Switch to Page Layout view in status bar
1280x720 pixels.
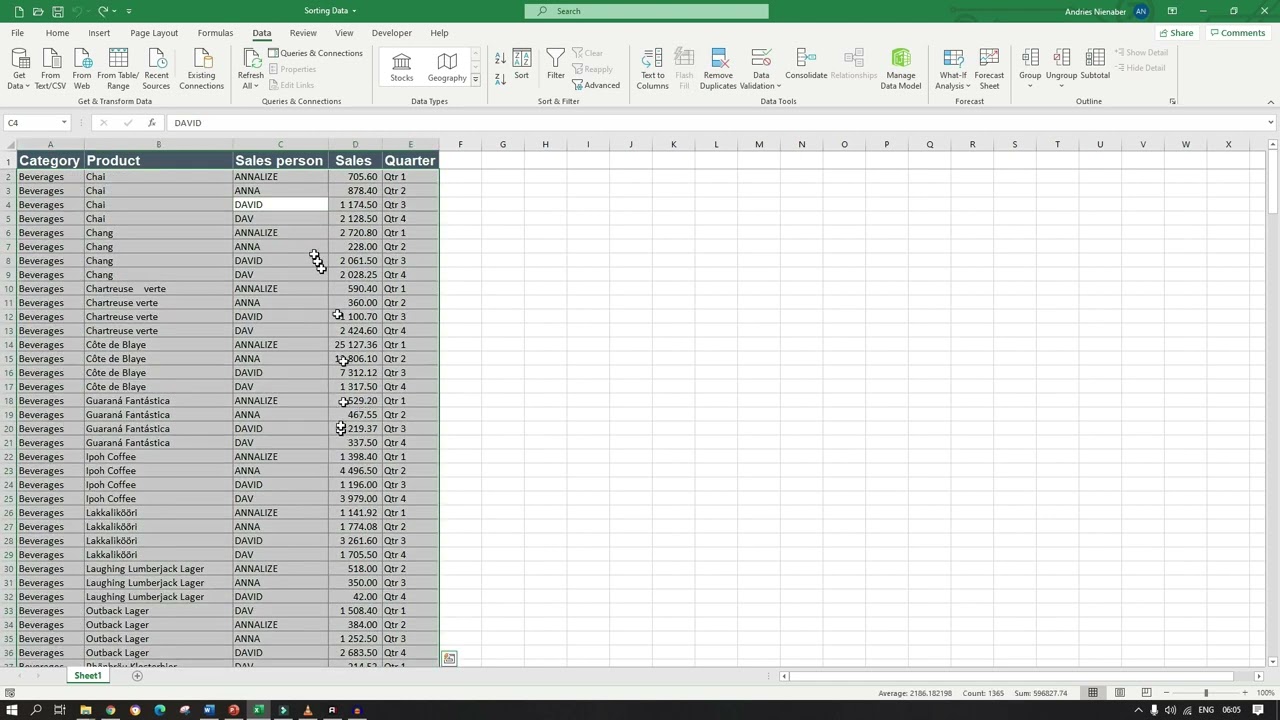[1120, 693]
